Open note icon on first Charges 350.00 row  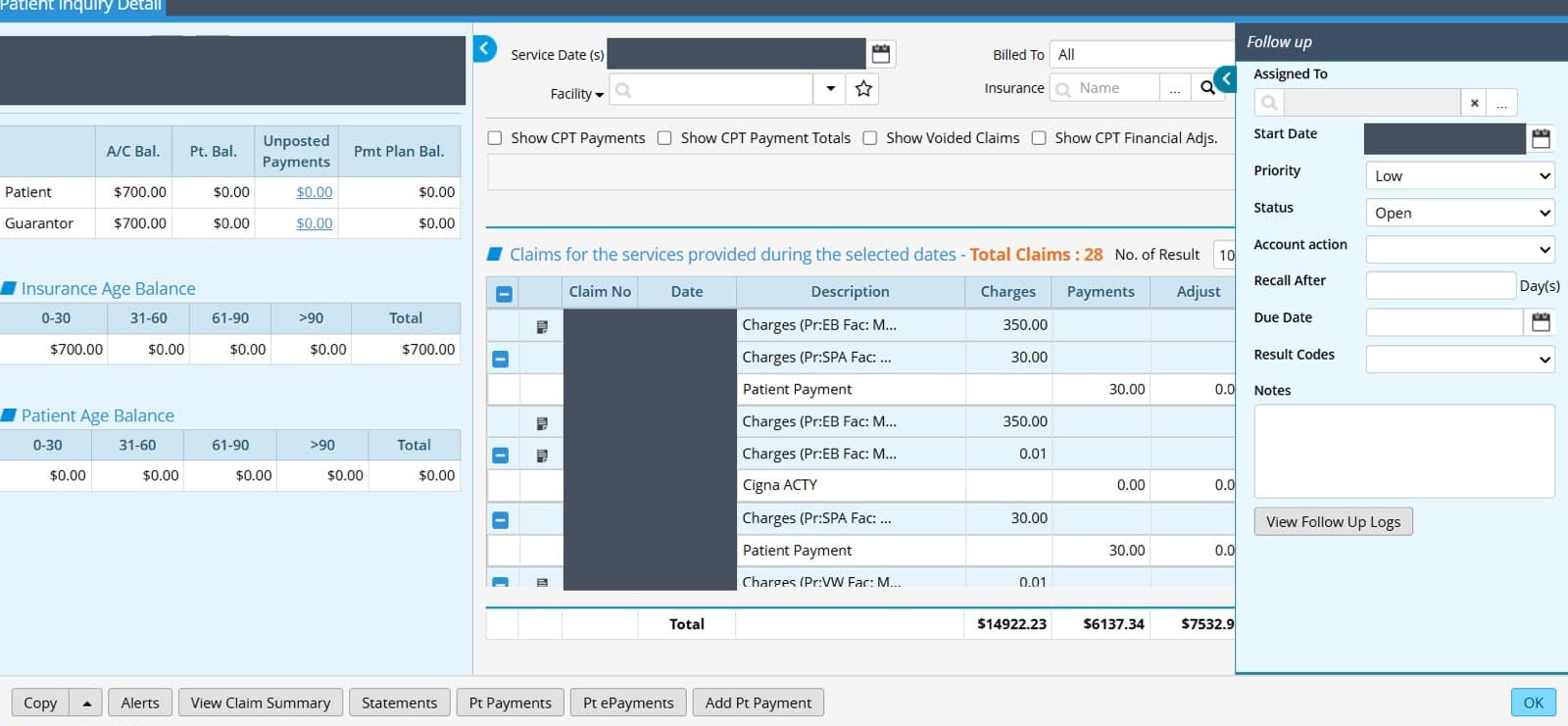[x=542, y=326]
